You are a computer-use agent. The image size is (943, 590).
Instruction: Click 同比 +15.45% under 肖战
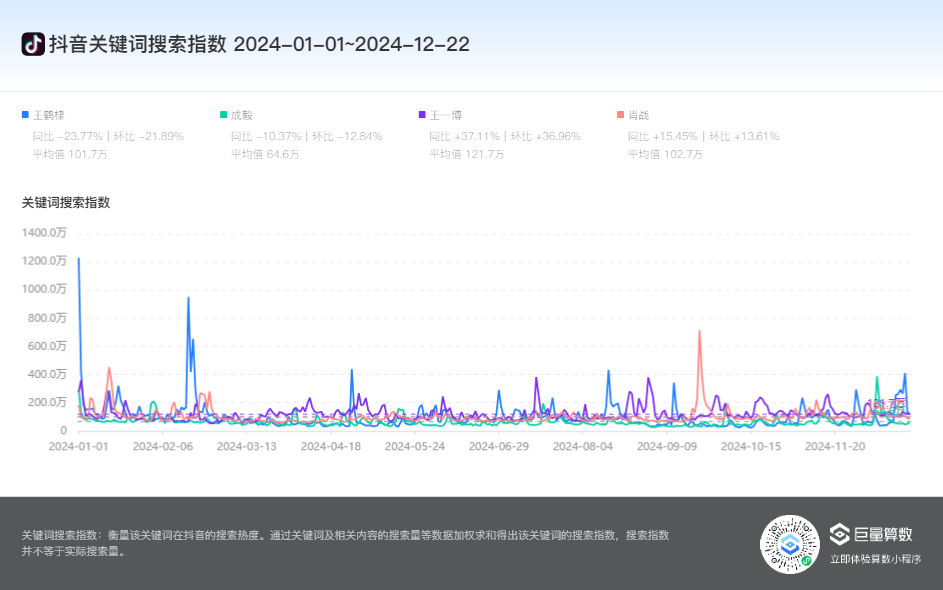(x=663, y=137)
